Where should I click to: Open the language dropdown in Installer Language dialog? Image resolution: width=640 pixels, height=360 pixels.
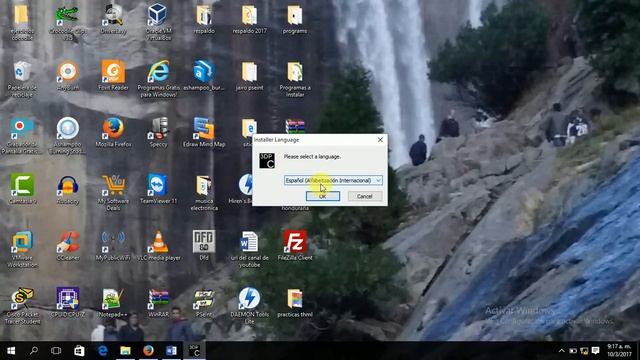[x=333, y=180]
